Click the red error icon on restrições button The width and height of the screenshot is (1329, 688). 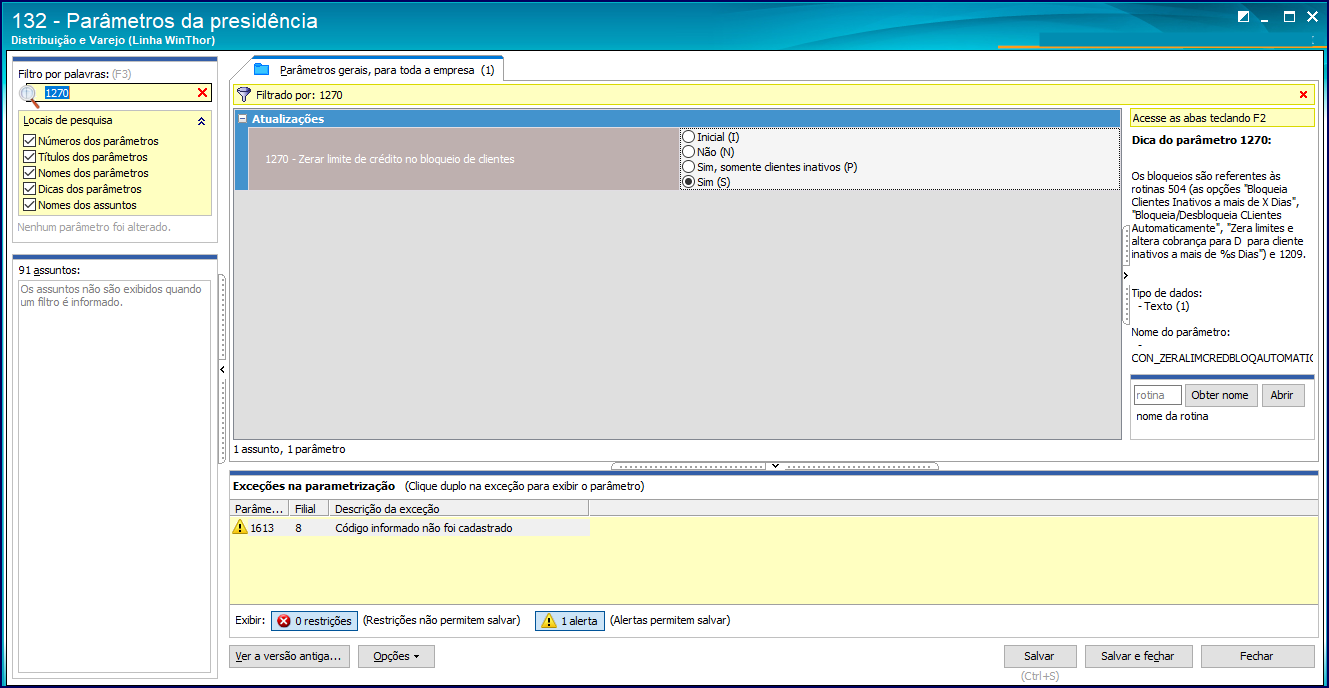pyautogui.click(x=283, y=621)
